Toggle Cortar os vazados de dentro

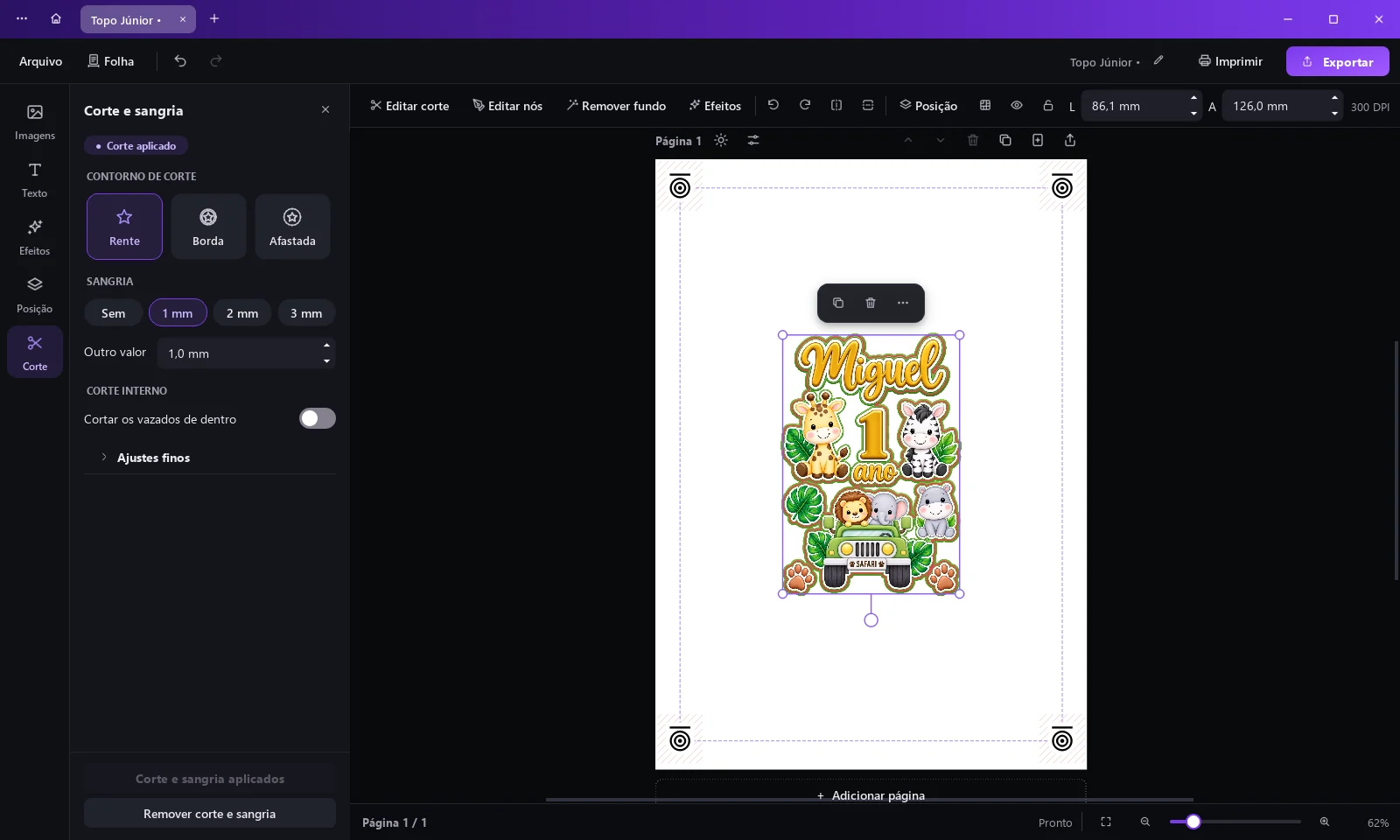click(318, 418)
